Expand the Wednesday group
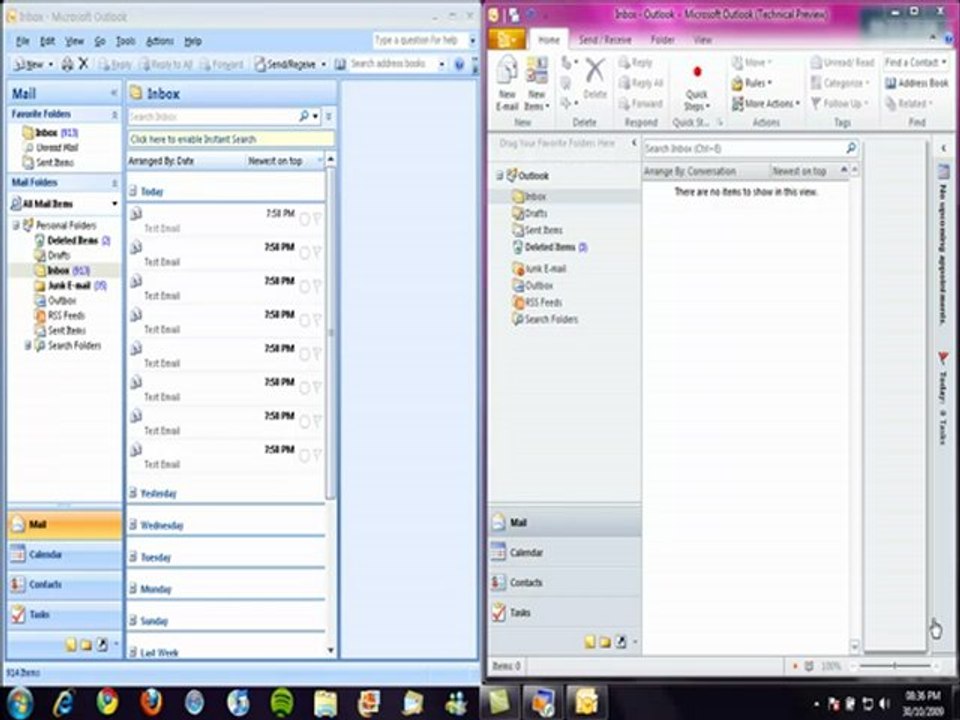This screenshot has height=720, width=960. click(x=133, y=525)
